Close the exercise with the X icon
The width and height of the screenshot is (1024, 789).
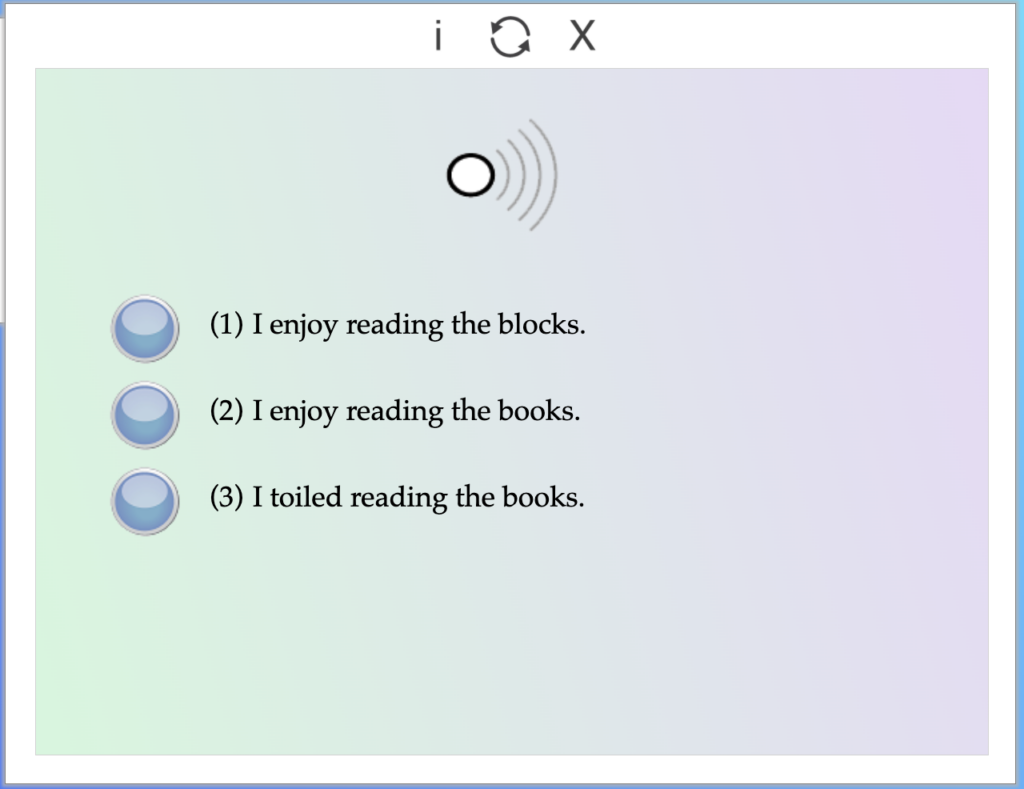coord(582,37)
